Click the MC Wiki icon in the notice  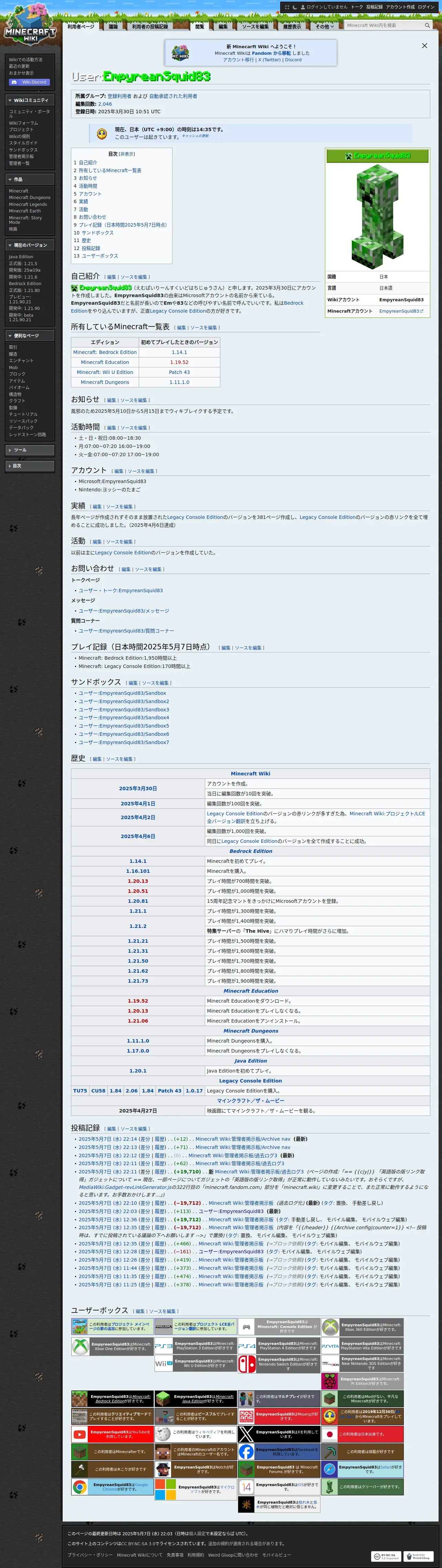[180, 53]
